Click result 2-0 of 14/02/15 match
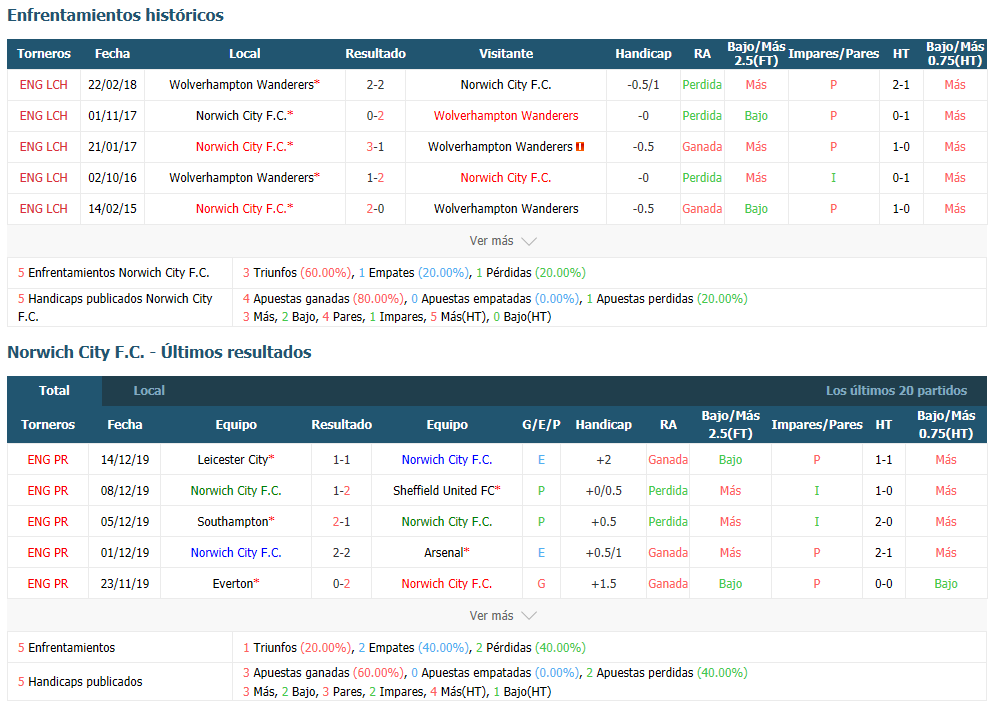Screen dimensions: 1005x705 [375, 209]
